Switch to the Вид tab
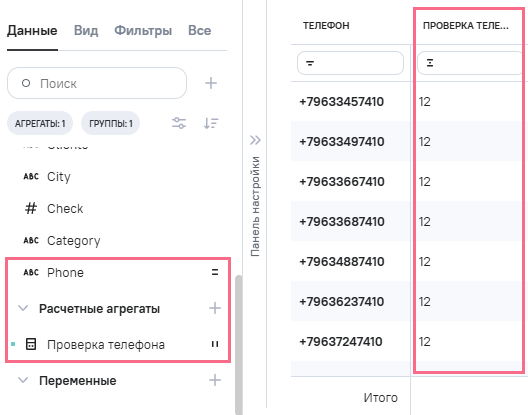This screenshot has width=528, height=415. 86,31
